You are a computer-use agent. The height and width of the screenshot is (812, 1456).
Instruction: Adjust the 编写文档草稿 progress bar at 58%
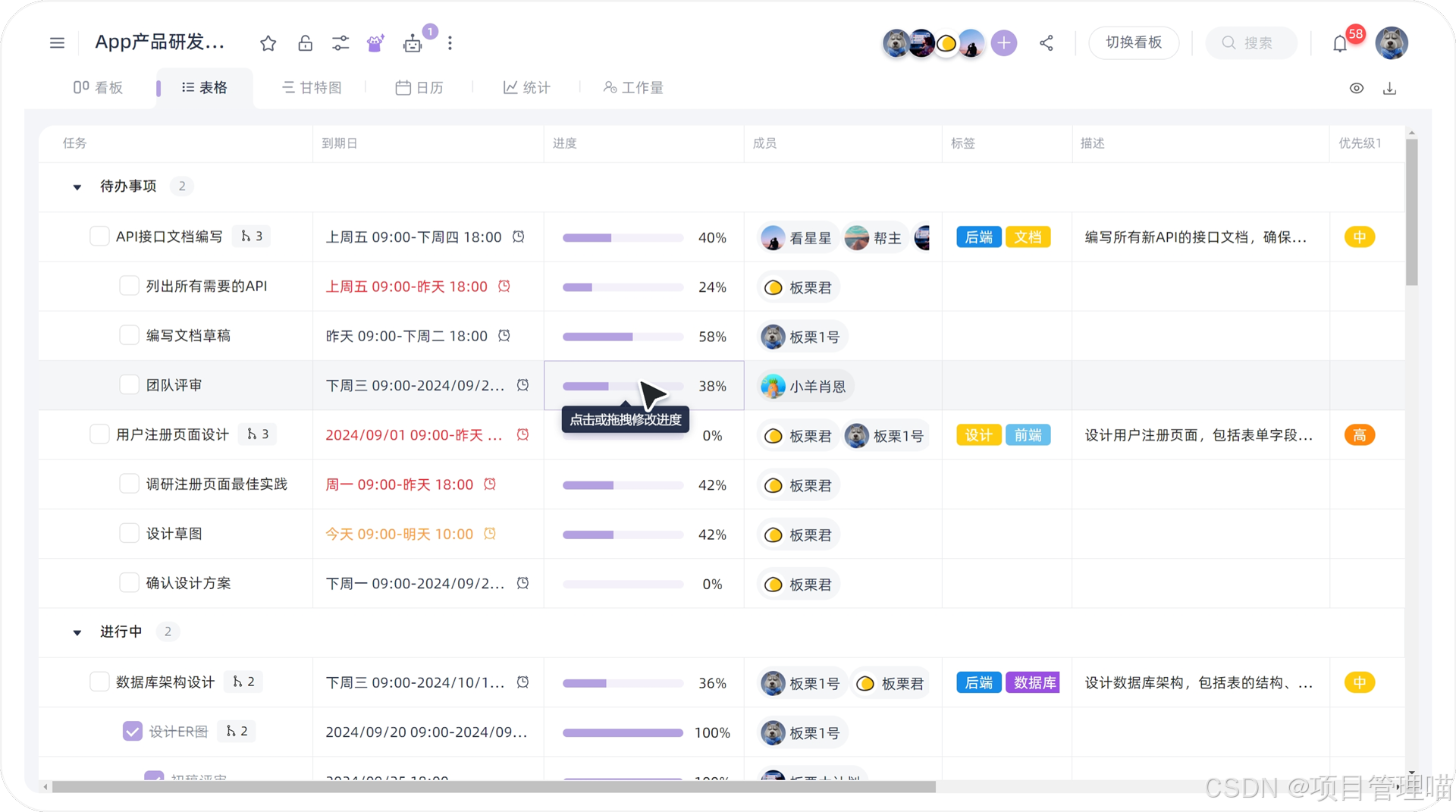coord(623,337)
